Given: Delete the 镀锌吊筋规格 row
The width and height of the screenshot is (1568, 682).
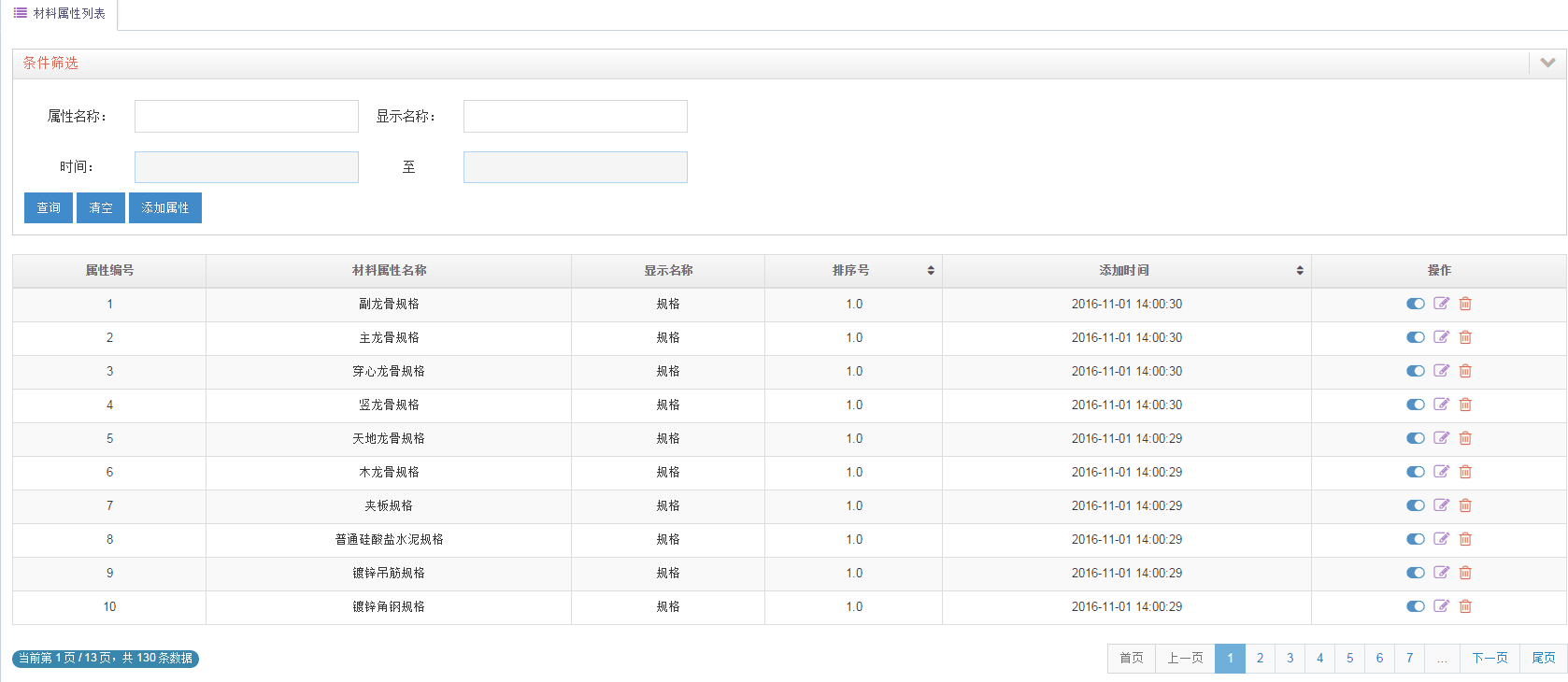Looking at the screenshot, I should click(1465, 573).
